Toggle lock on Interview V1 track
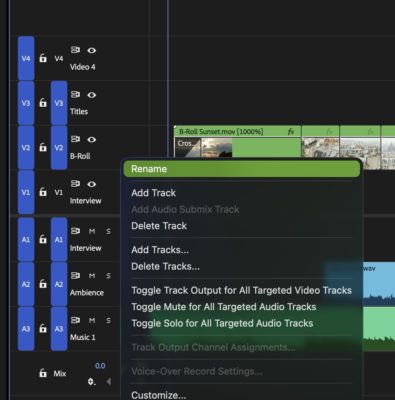This screenshot has height=400, width=395. (x=43, y=192)
